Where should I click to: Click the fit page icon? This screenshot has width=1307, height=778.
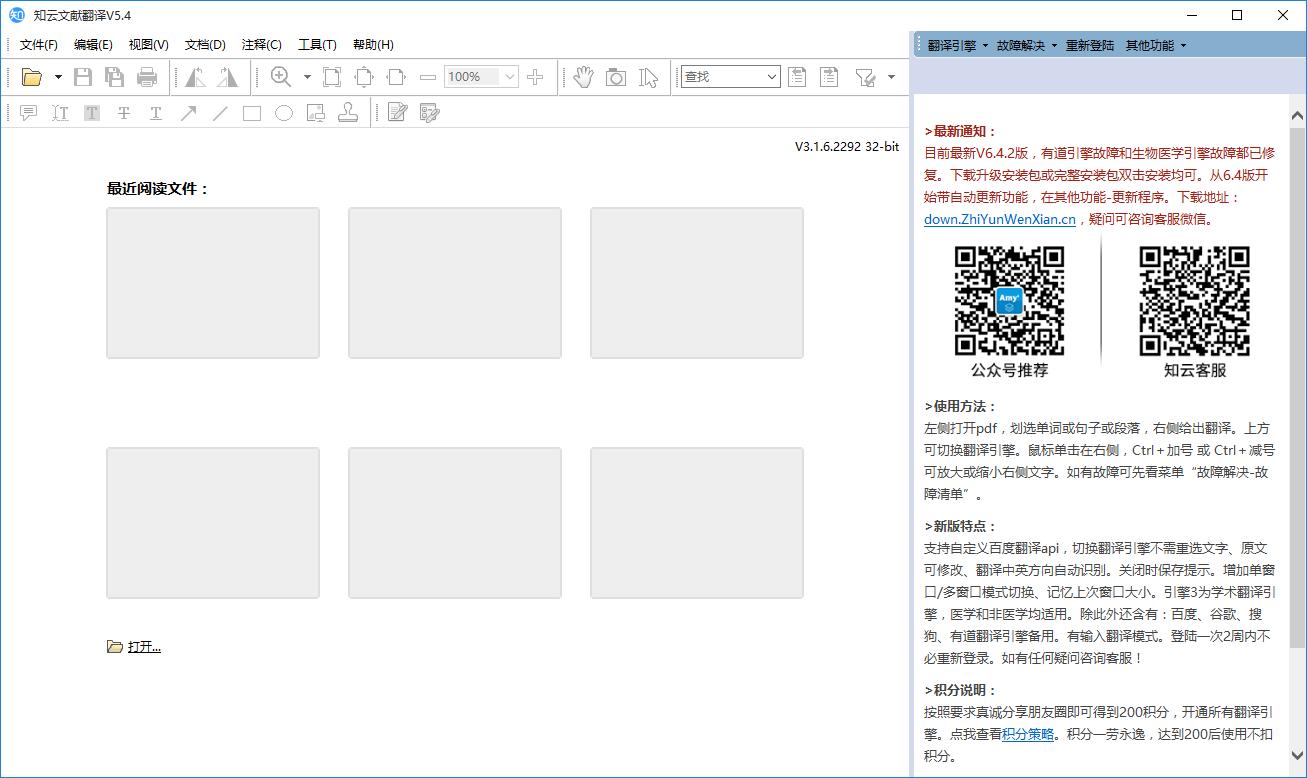point(332,77)
